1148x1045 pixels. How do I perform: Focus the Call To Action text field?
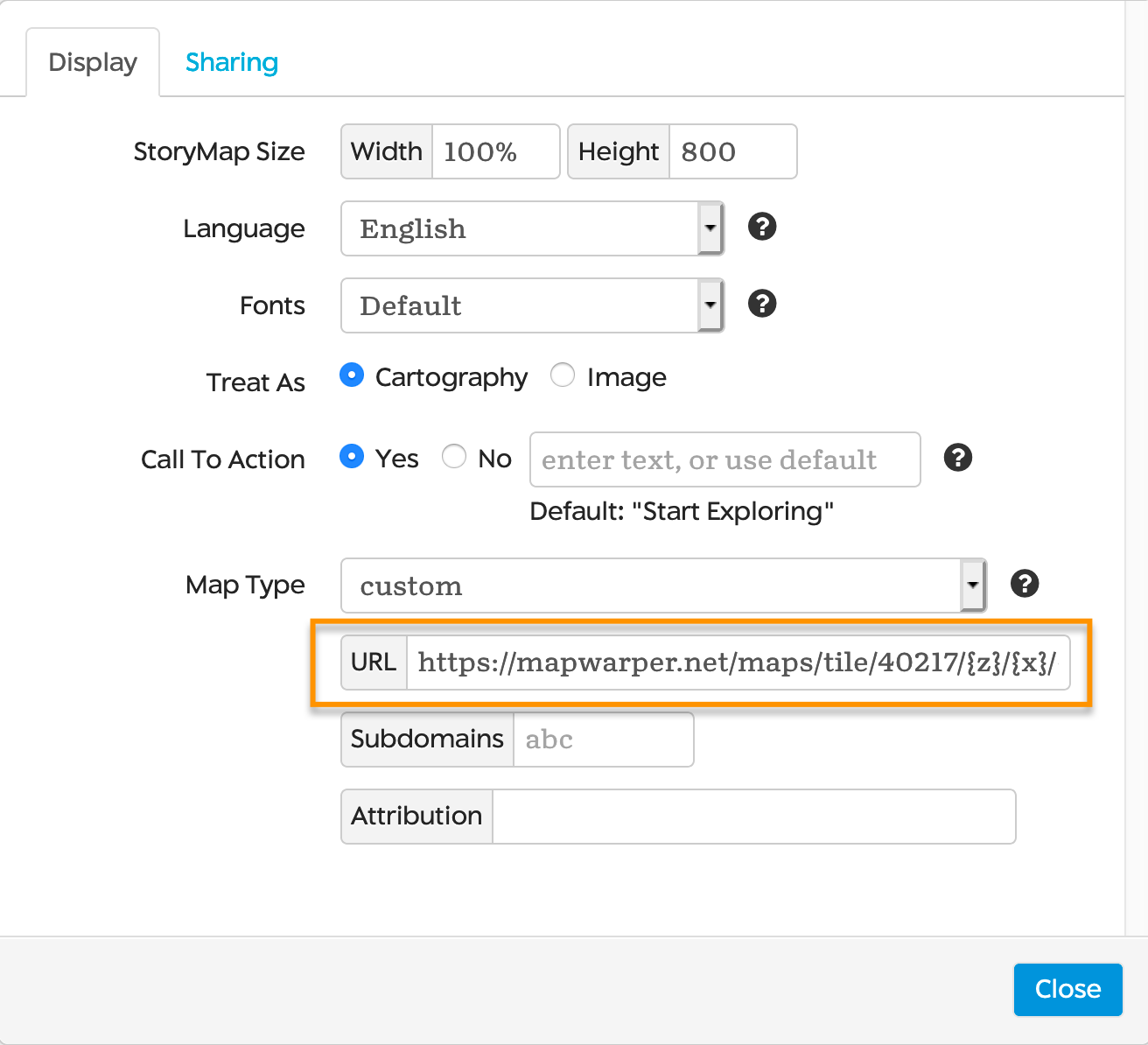724,459
